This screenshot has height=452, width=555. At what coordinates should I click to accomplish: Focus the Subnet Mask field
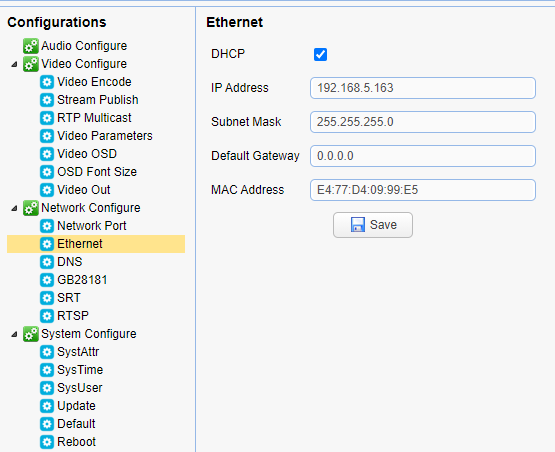coord(423,122)
